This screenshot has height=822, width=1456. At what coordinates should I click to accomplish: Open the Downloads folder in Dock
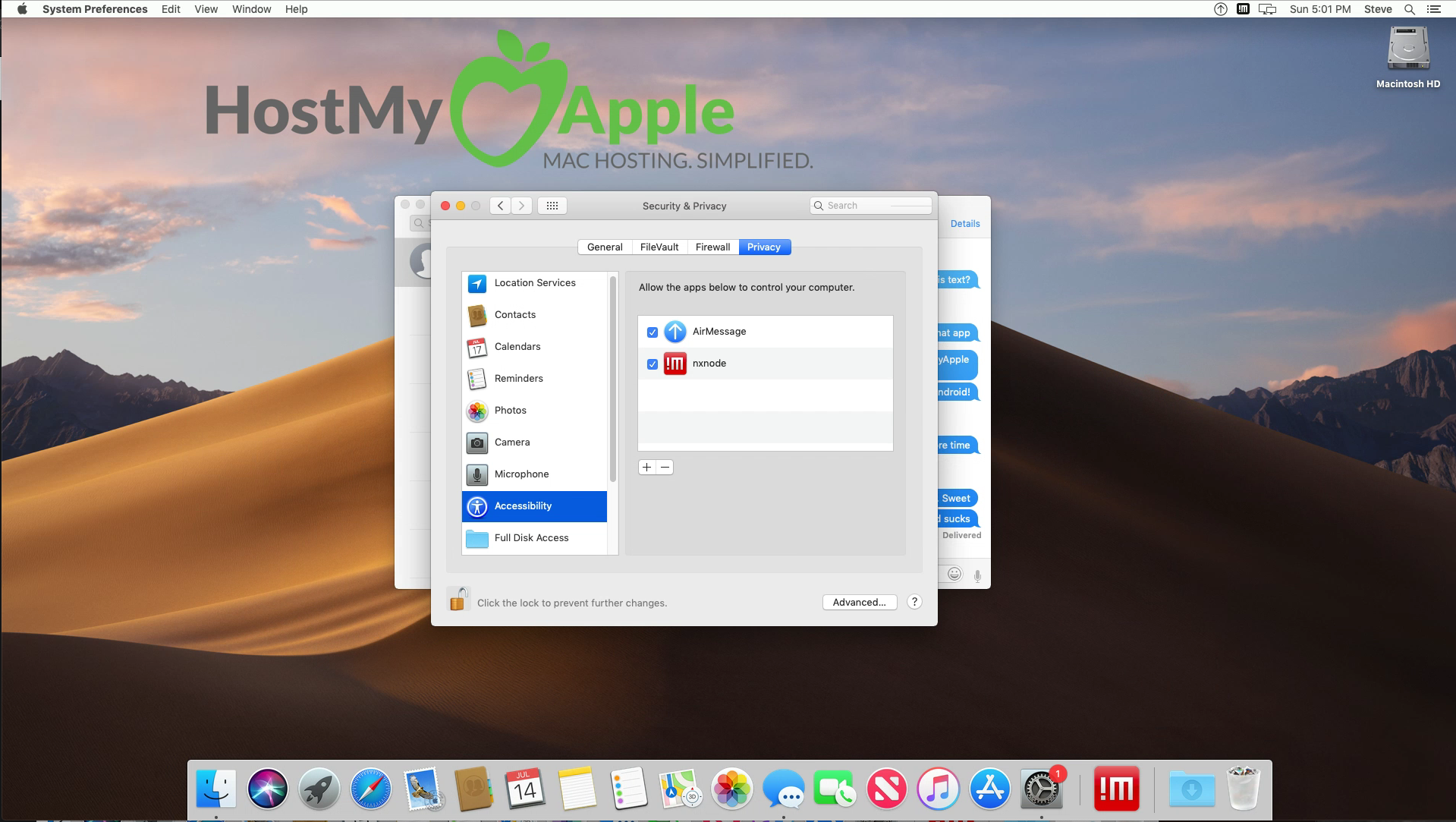tap(1191, 789)
